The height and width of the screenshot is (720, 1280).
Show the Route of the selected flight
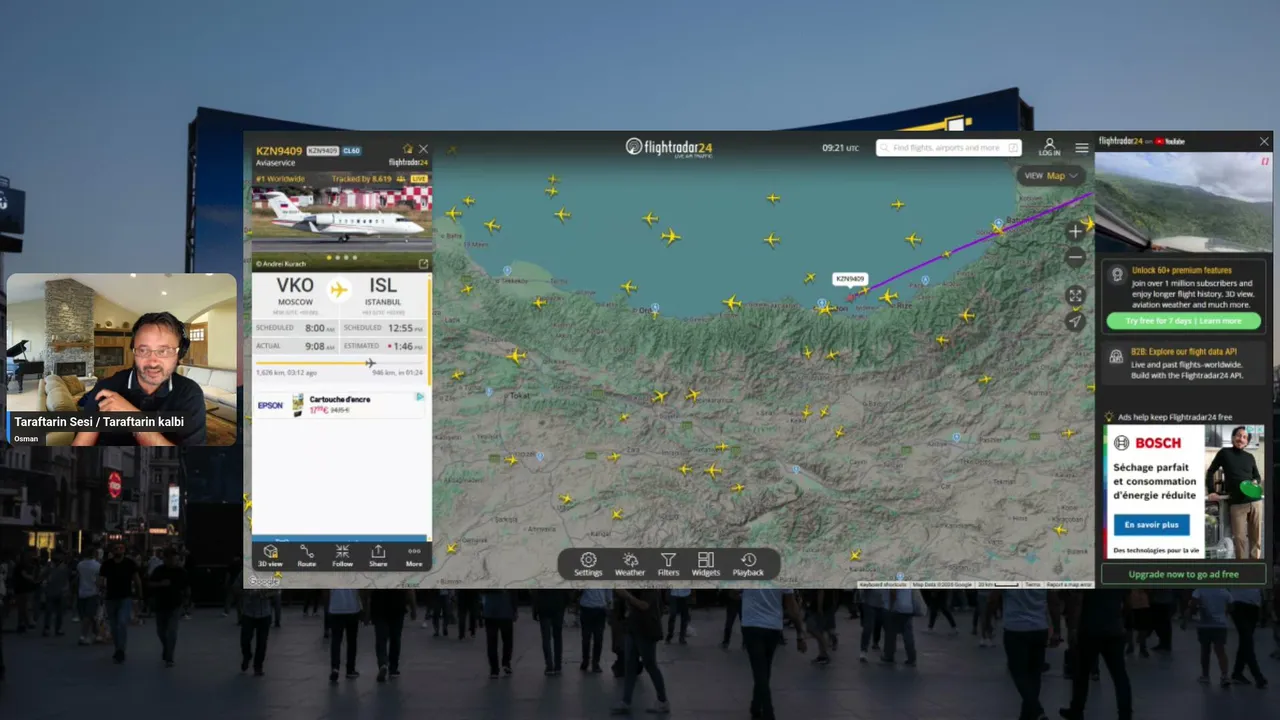(x=307, y=556)
